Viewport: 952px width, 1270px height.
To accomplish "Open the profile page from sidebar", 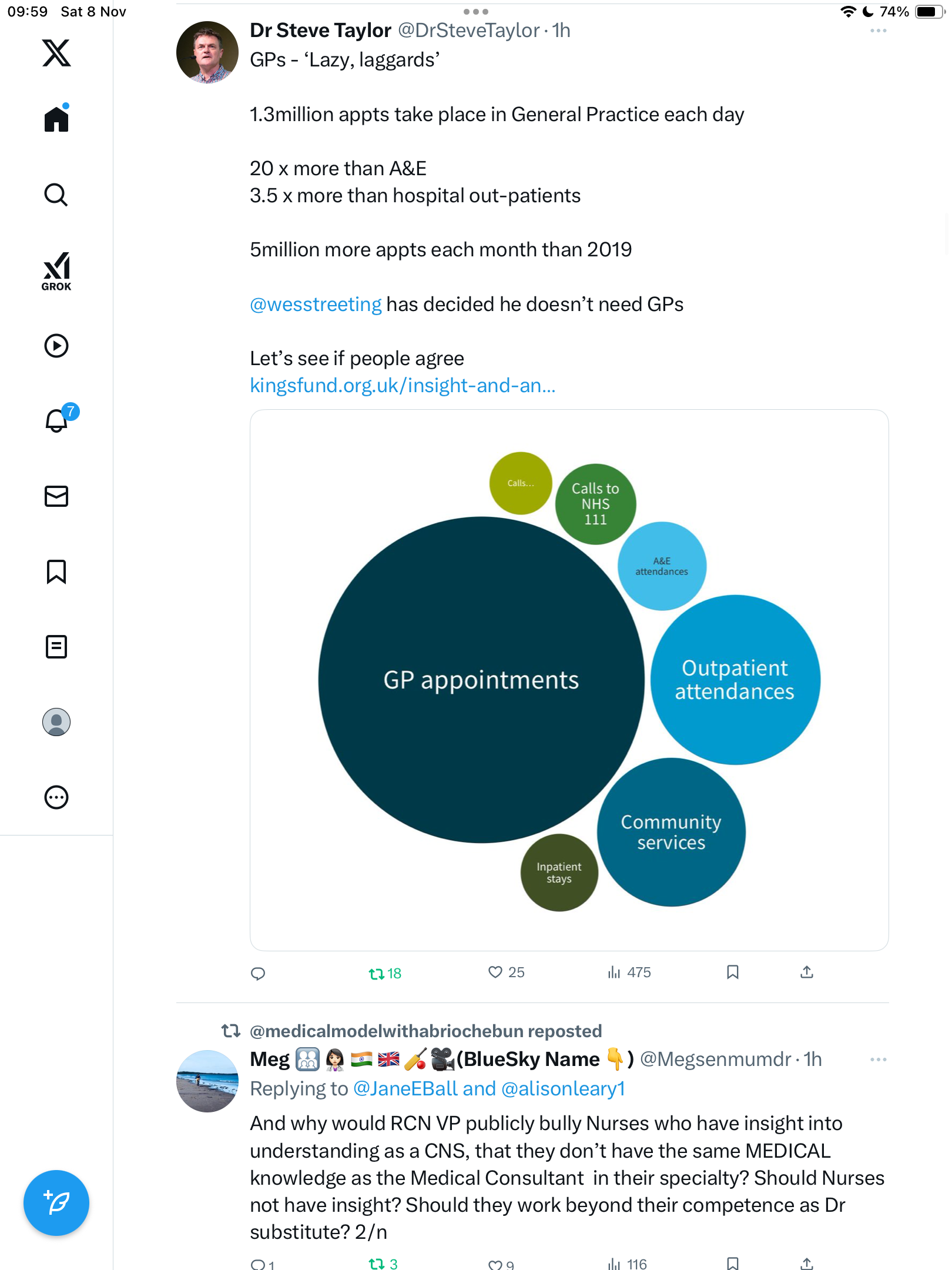I will pyautogui.click(x=56, y=722).
